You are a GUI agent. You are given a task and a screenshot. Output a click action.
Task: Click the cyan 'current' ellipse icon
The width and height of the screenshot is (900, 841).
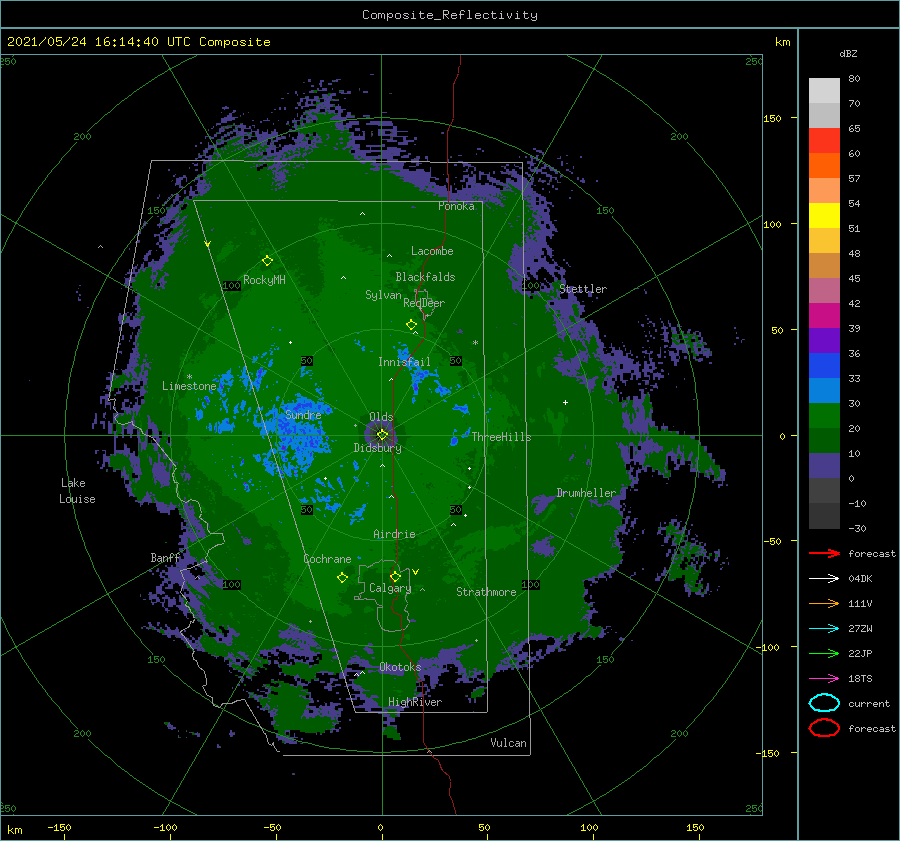pos(824,703)
